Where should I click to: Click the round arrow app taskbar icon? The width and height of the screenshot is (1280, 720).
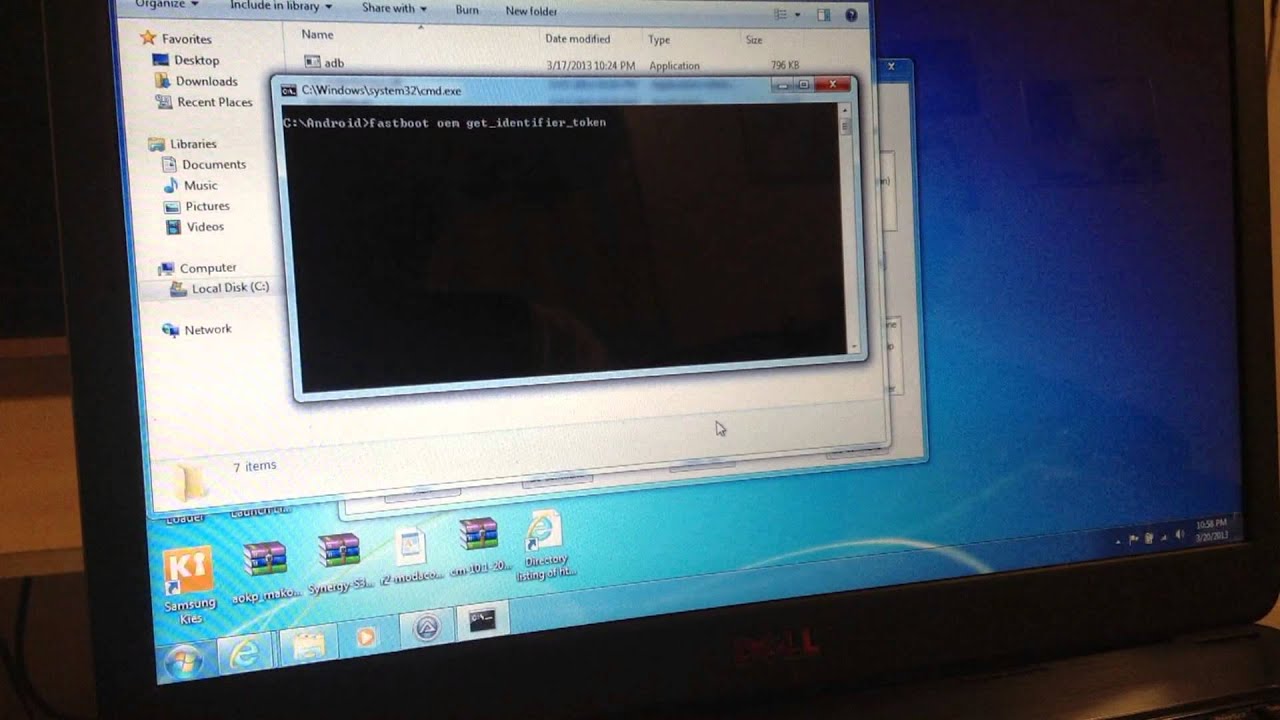[427, 629]
